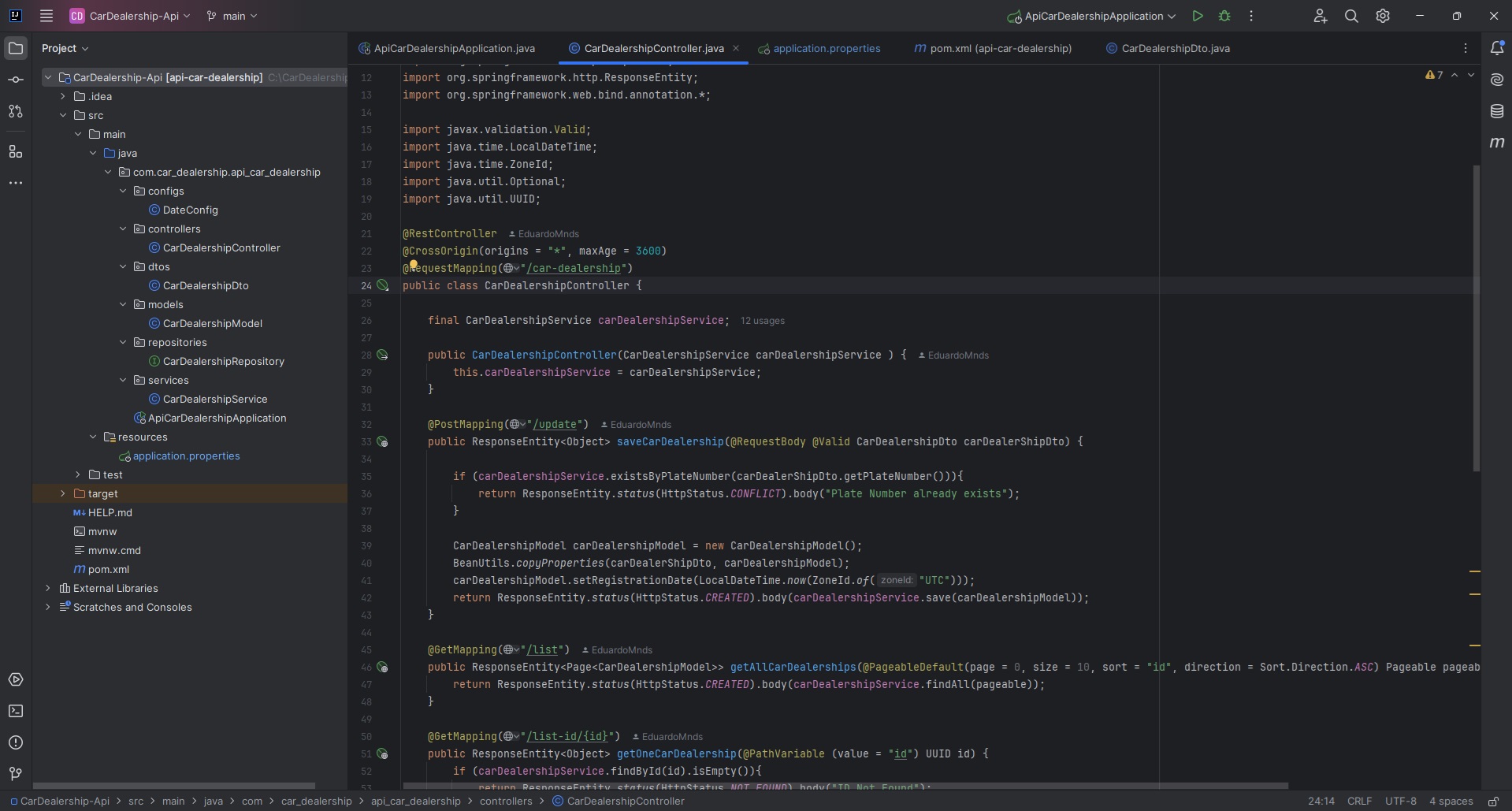Screen dimensions: 1512x811
Task: Toggle read-only lock in status bar
Action: [x=1493, y=801]
